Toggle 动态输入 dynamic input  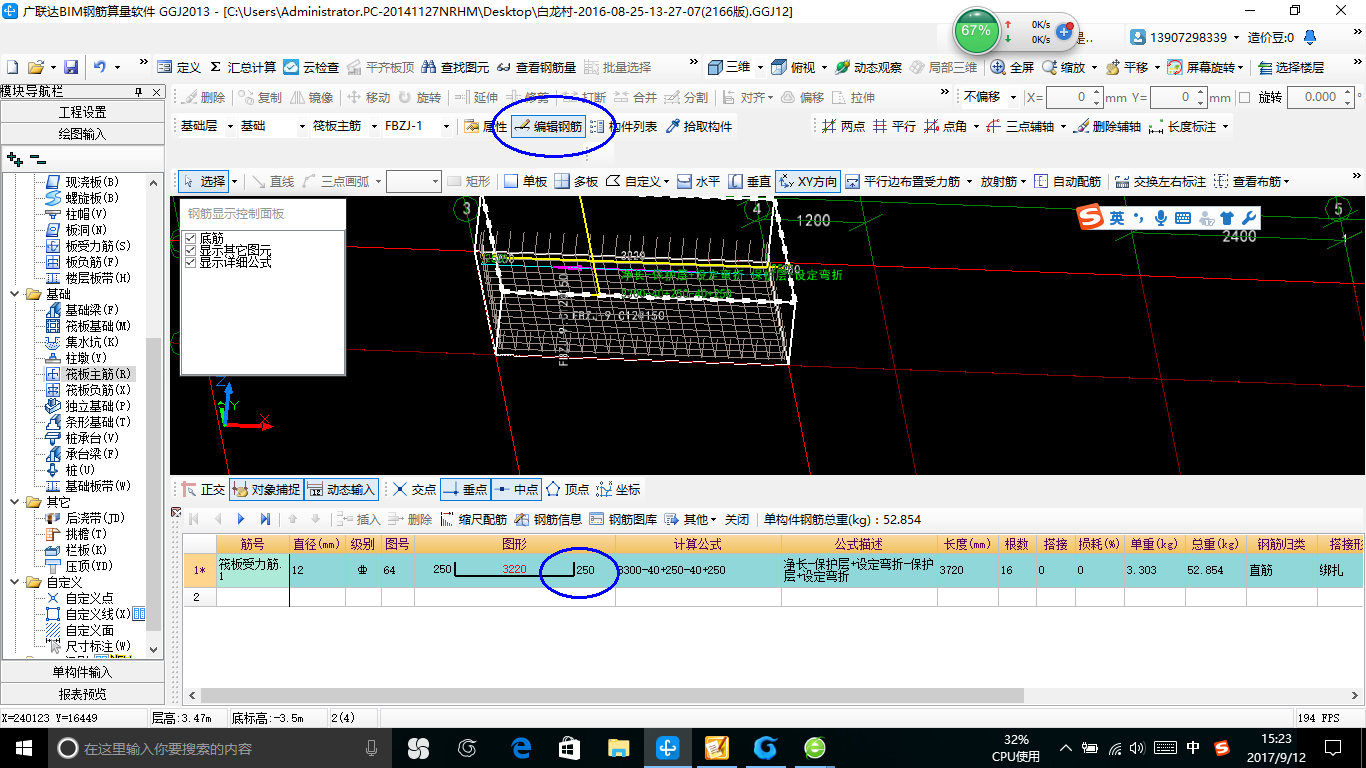[341, 489]
